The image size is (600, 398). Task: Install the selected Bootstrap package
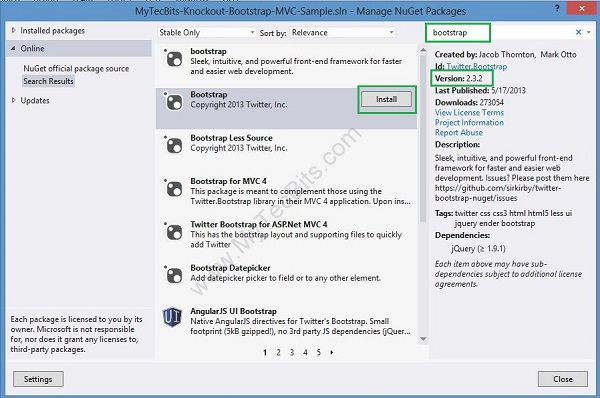(386, 100)
